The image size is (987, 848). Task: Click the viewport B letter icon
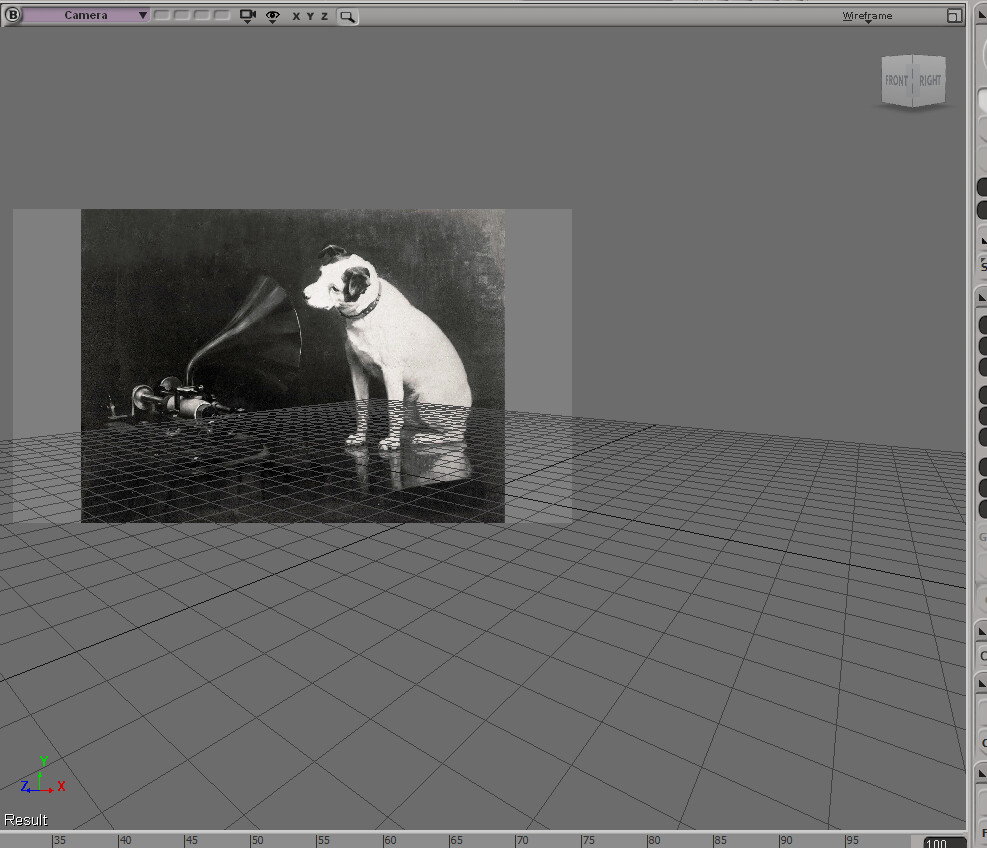click(x=13, y=14)
